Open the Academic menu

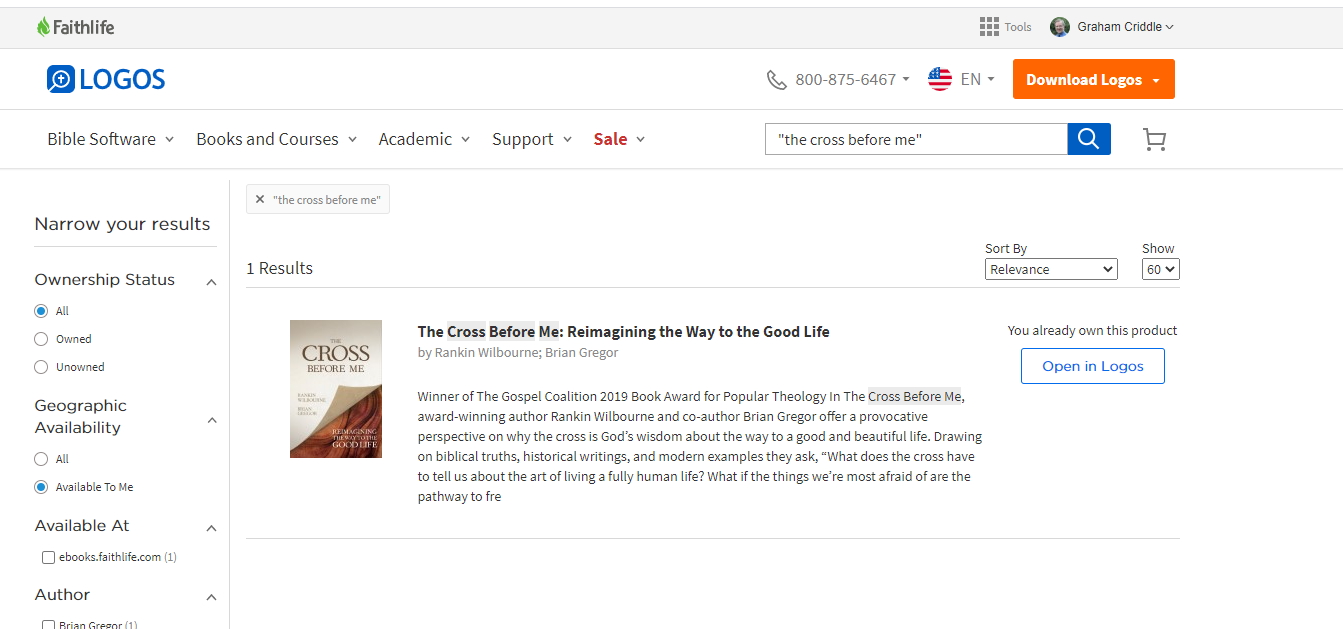(x=425, y=139)
